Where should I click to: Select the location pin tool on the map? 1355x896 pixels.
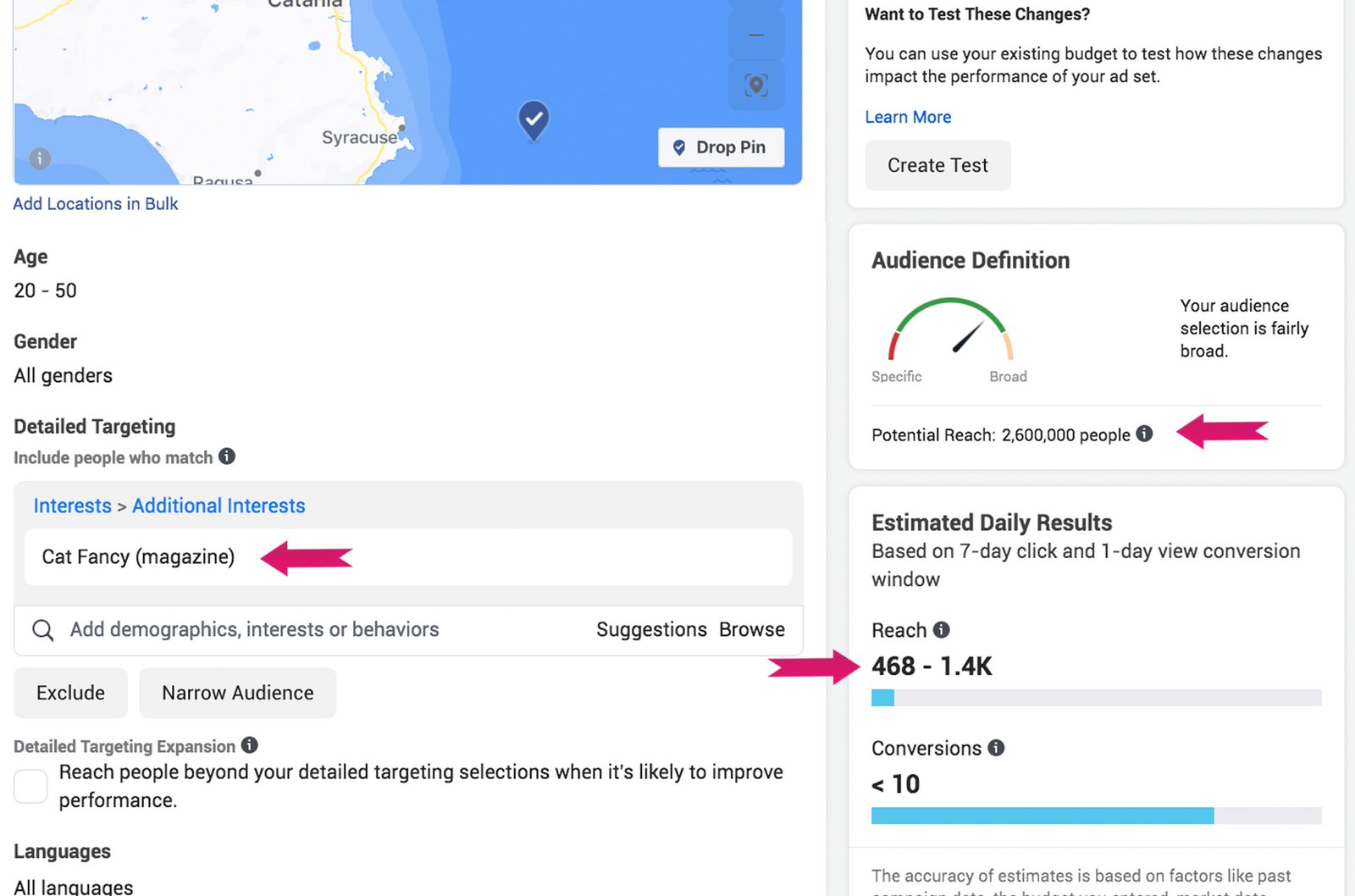(x=755, y=86)
